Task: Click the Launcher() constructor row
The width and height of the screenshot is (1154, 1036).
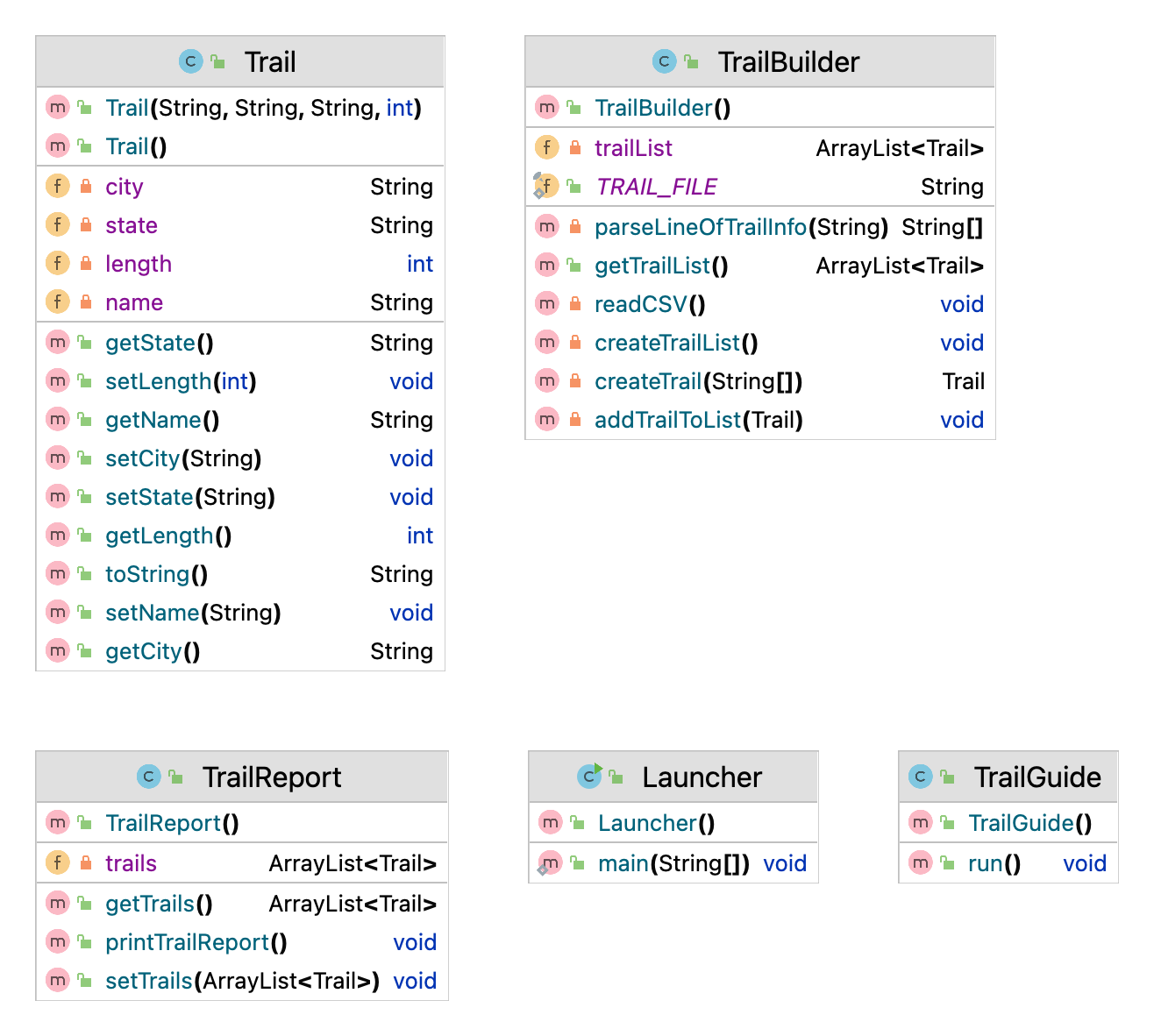Action: (673, 822)
